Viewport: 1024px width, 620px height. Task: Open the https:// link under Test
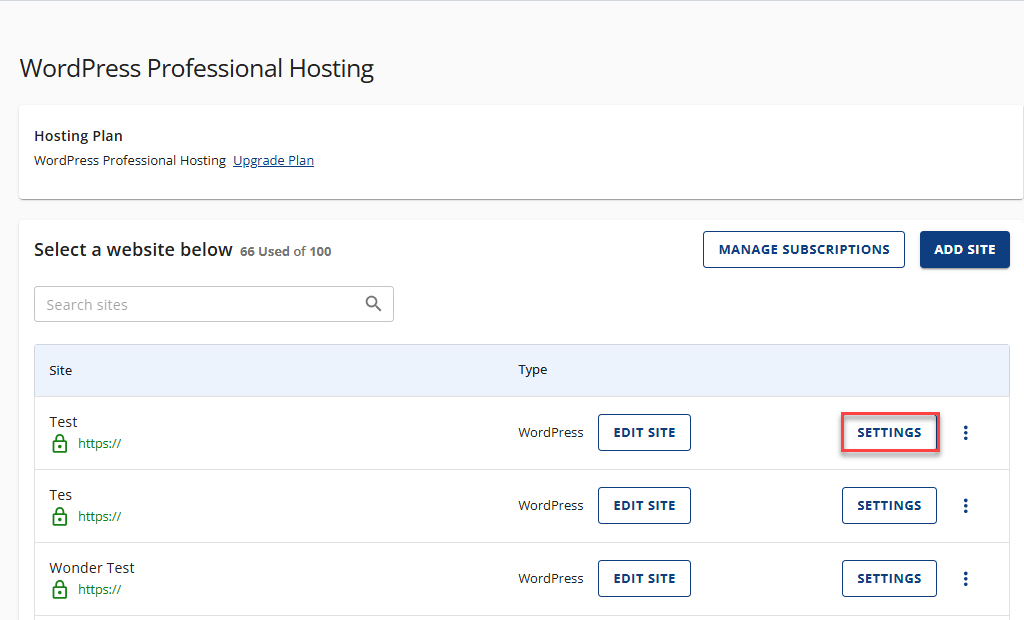click(x=99, y=444)
